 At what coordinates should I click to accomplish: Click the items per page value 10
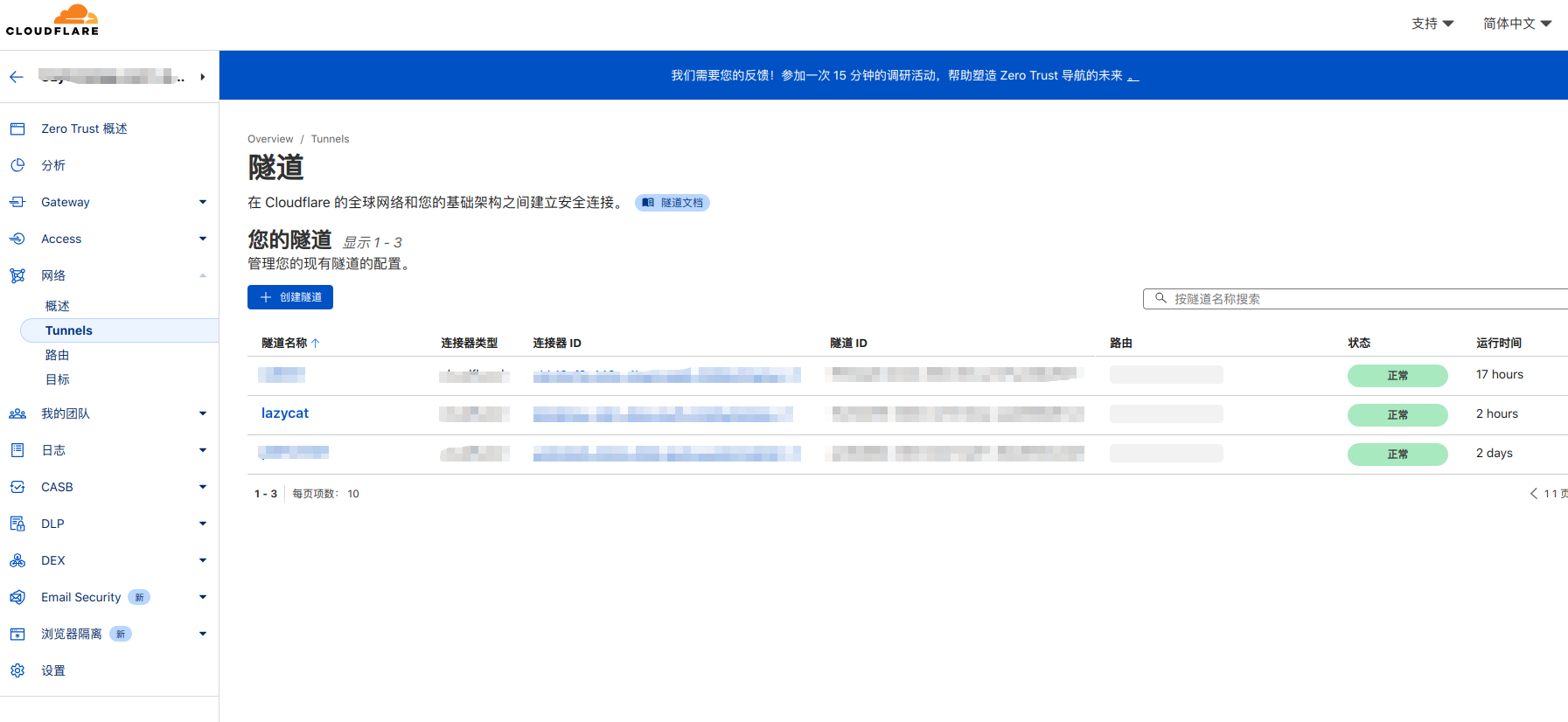pos(353,494)
